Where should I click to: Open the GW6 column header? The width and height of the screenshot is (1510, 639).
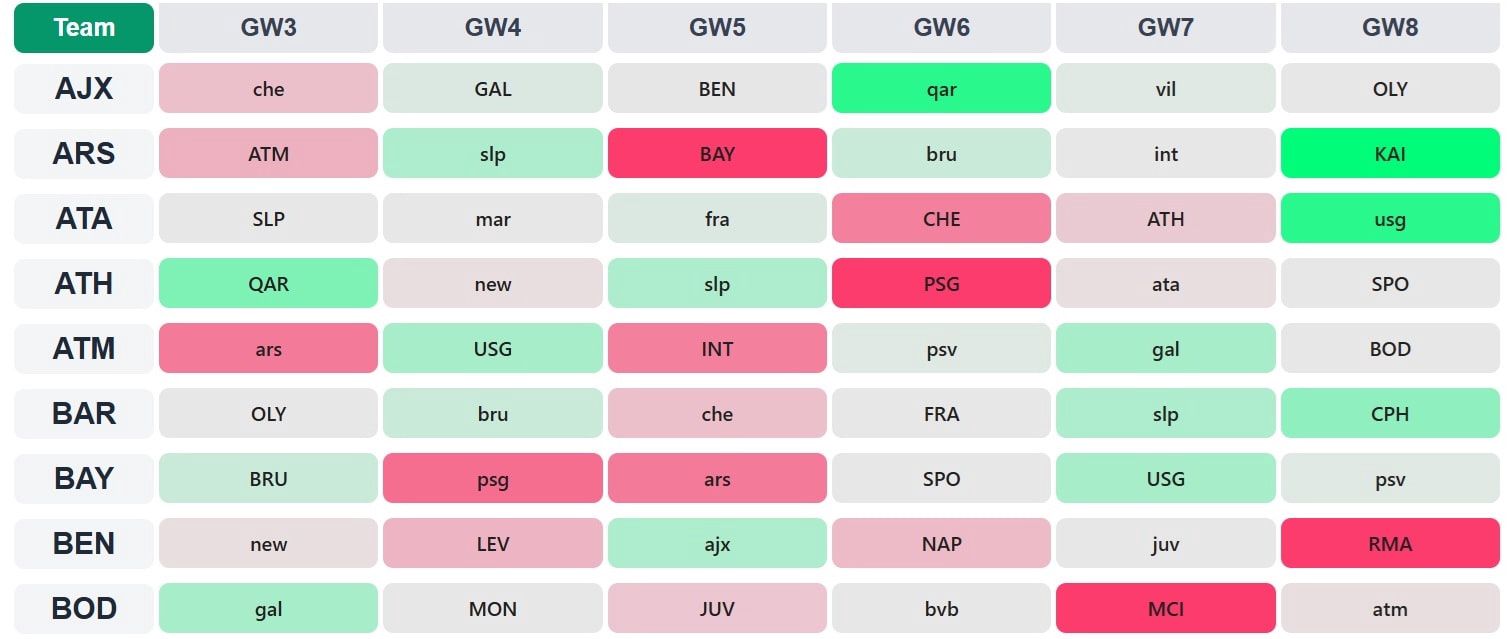pos(941,28)
